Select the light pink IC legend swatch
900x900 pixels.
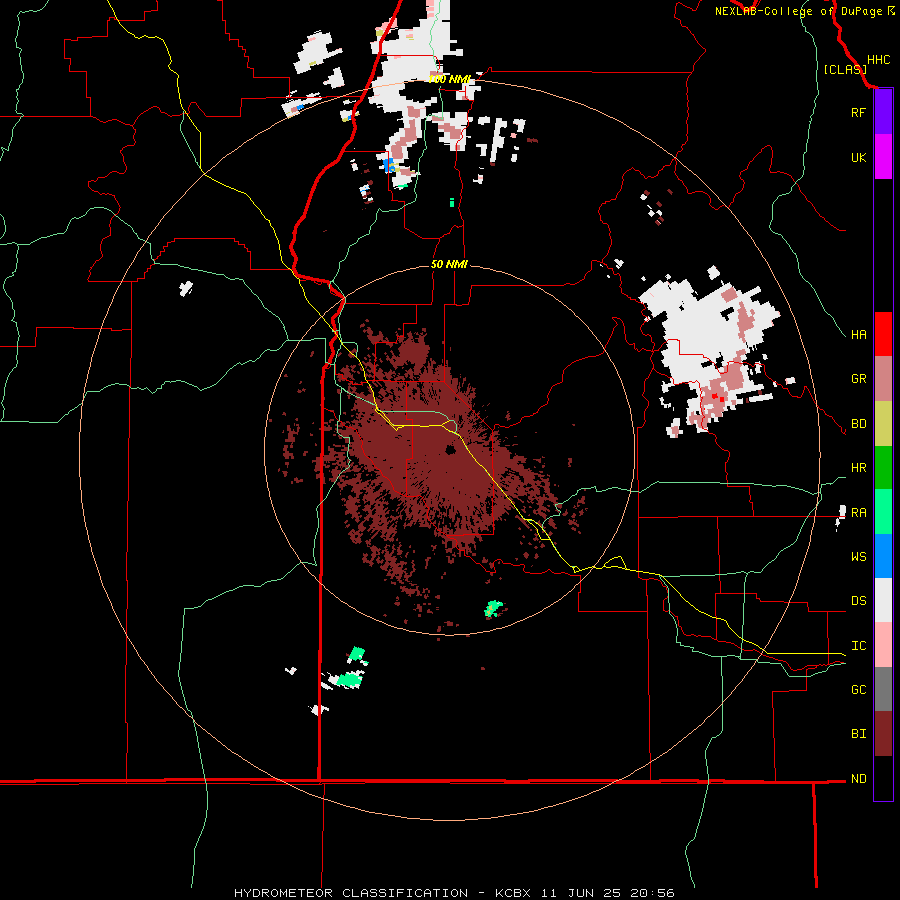click(883, 645)
